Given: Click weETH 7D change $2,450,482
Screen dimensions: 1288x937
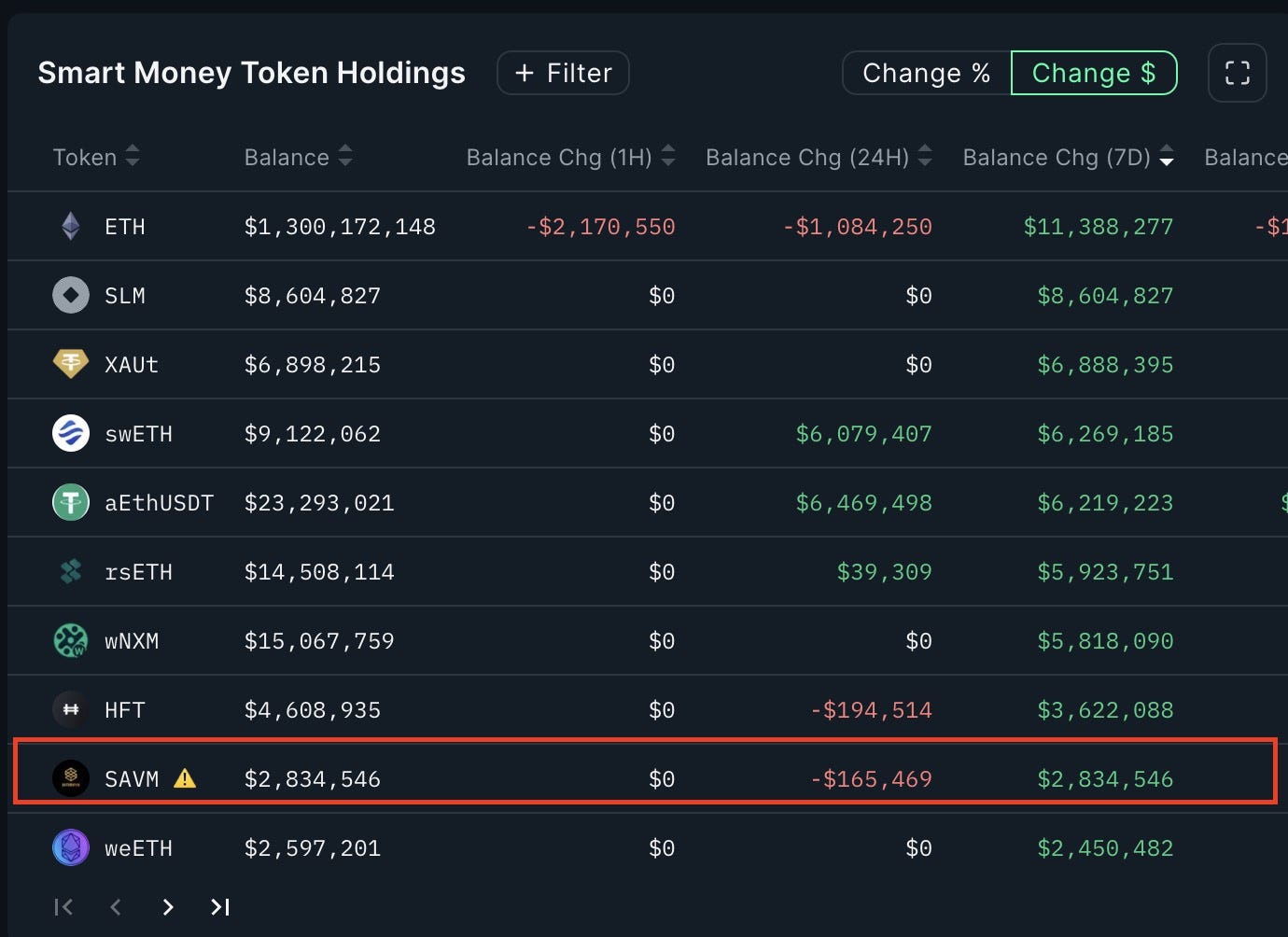Looking at the screenshot, I should (x=1105, y=848).
